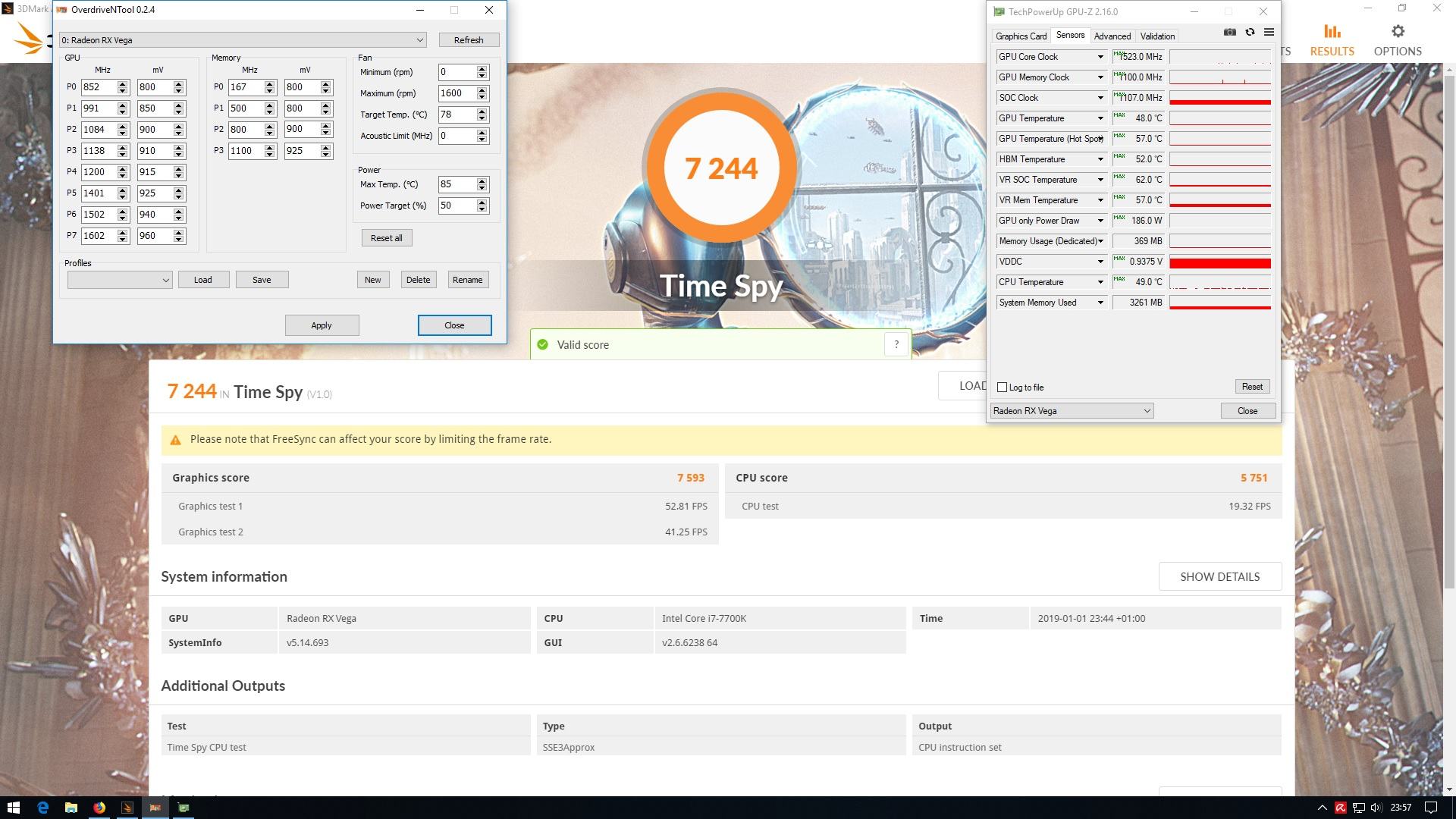Click GPU-Z screenshot camera icon
The height and width of the screenshot is (819, 1456).
tap(1230, 32)
